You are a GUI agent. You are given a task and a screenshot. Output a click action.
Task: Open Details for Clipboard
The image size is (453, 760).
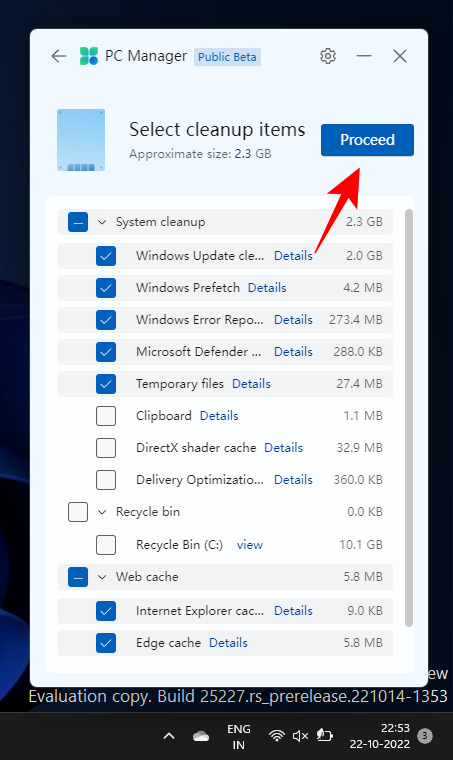click(x=219, y=415)
